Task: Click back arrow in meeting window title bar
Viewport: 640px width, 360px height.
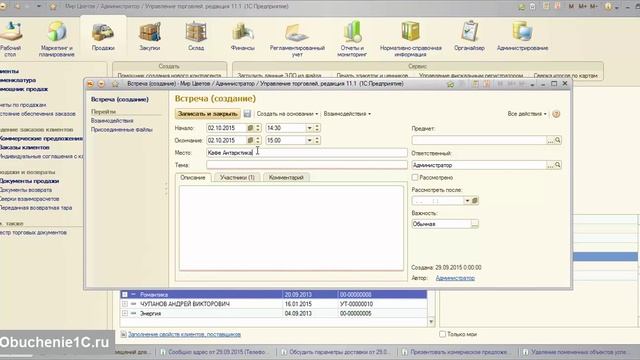Action: tap(90, 84)
